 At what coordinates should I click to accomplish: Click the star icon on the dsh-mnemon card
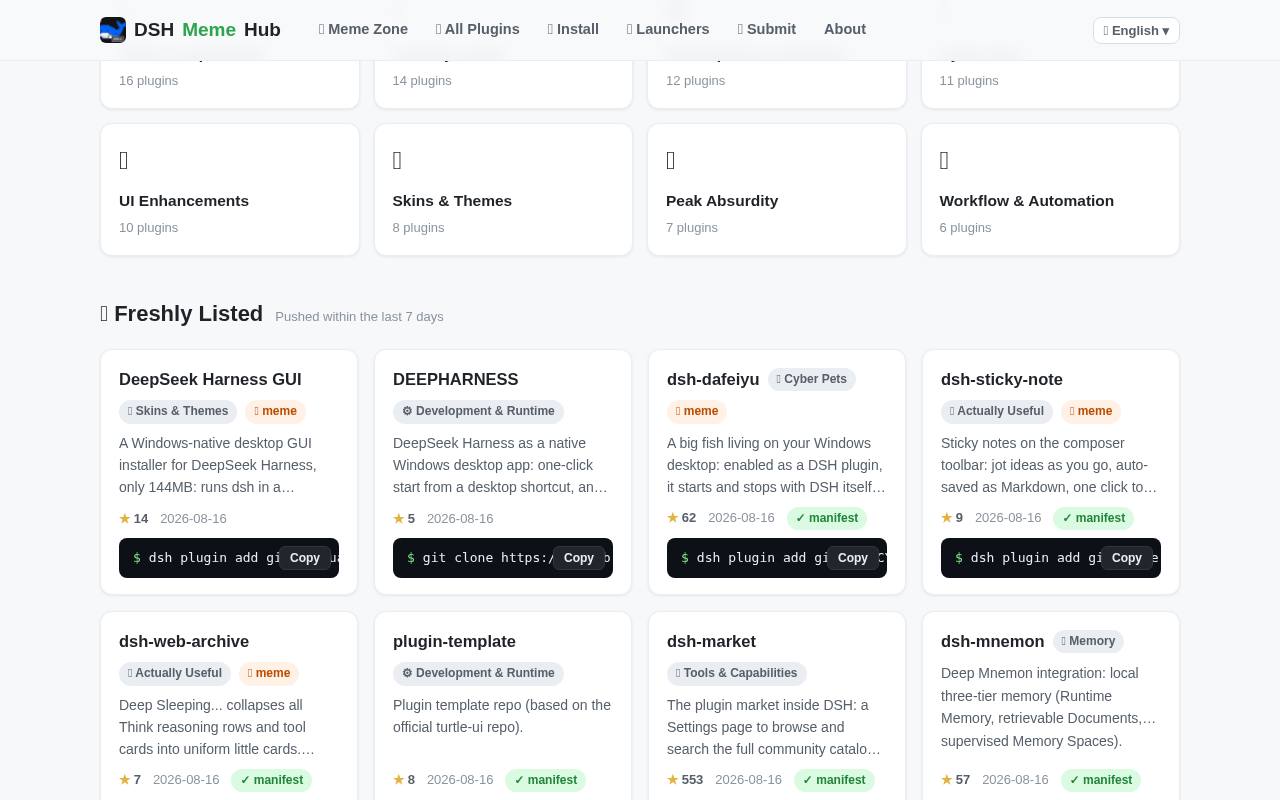[x=947, y=780]
